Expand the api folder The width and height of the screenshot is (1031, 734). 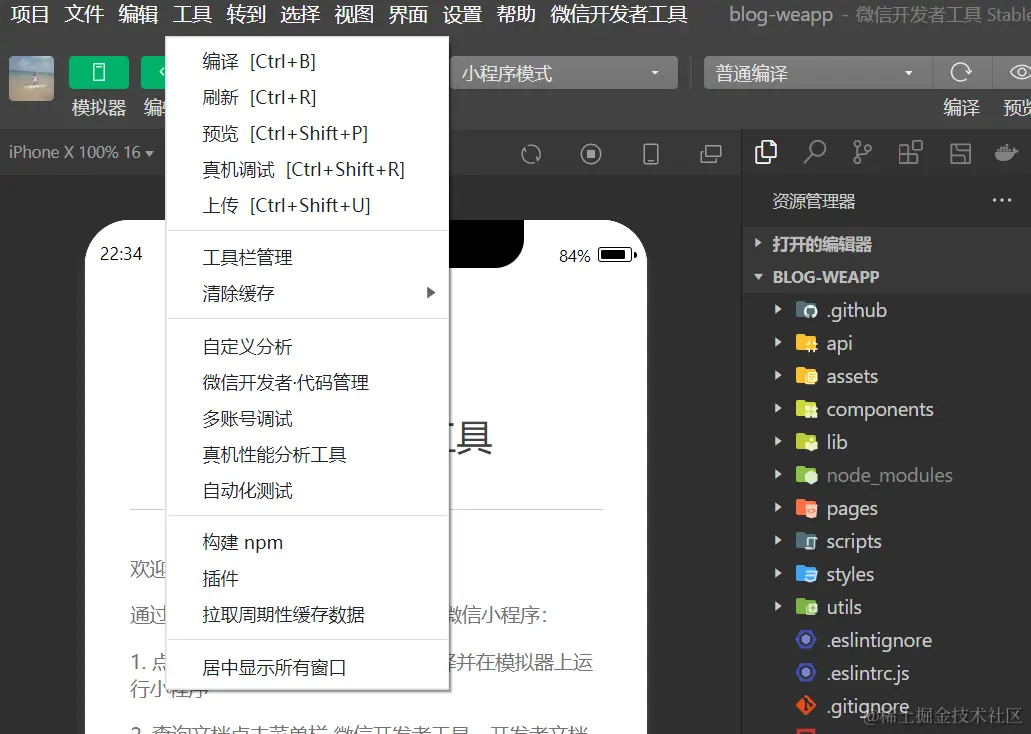coord(887,343)
